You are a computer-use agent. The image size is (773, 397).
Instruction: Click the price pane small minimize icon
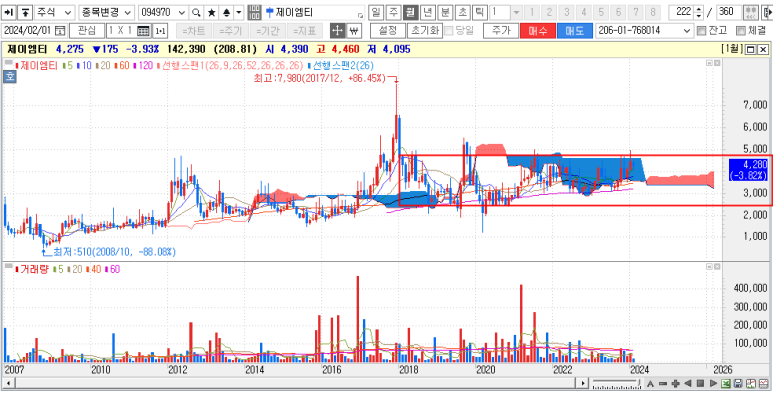coord(709,63)
